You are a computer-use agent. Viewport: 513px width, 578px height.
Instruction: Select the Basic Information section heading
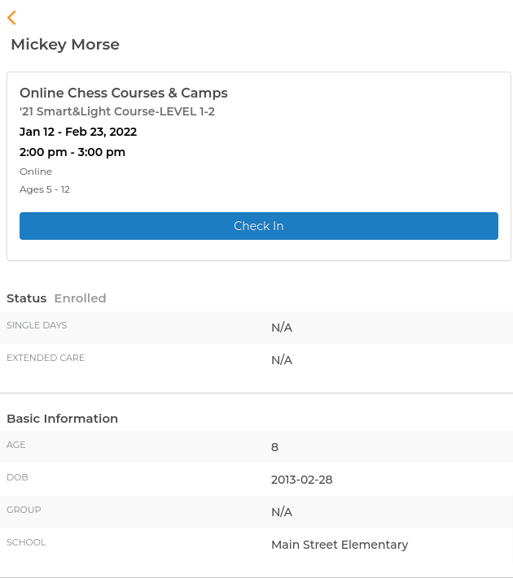(x=62, y=418)
